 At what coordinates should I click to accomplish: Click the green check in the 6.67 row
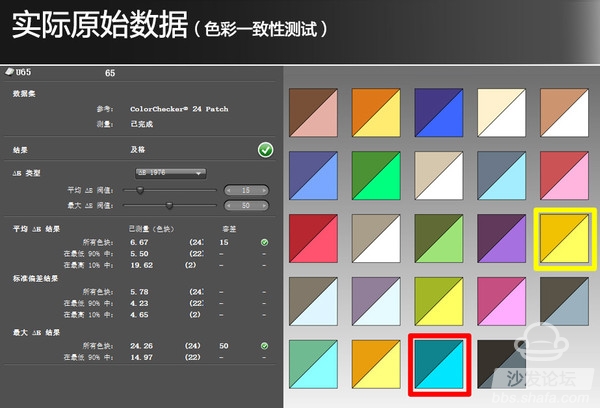[264, 242]
